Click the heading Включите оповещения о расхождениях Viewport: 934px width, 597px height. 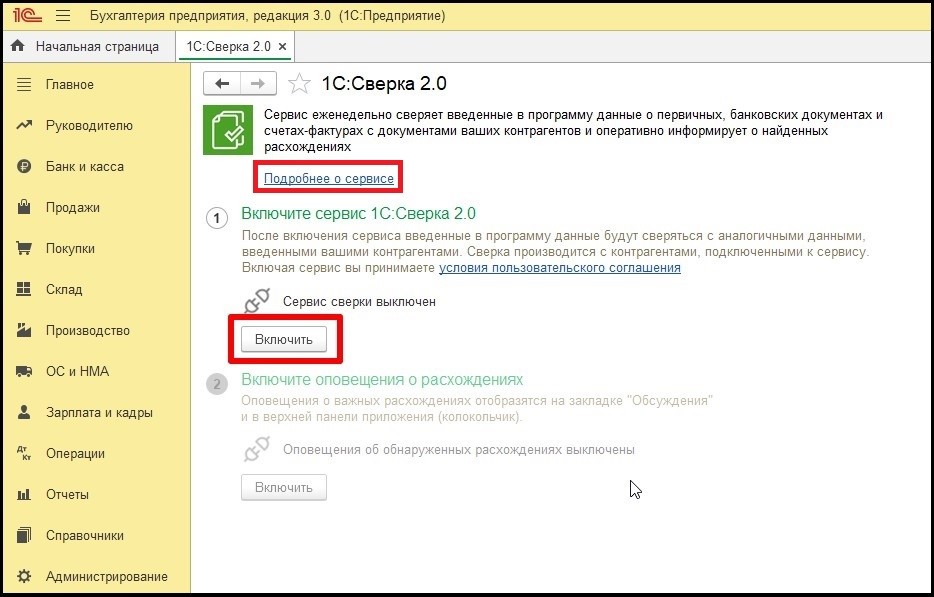point(382,380)
